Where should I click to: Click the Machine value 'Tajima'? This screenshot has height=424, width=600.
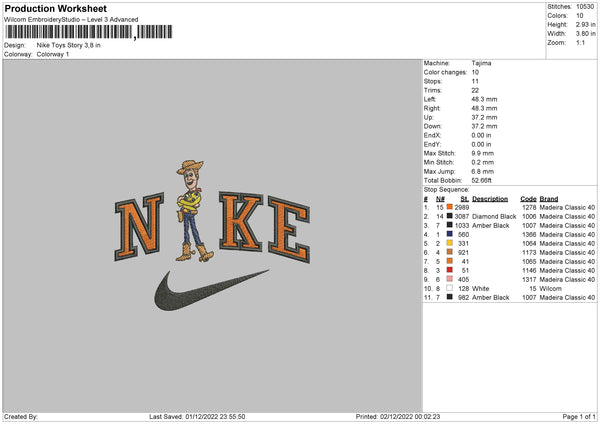[x=481, y=63]
